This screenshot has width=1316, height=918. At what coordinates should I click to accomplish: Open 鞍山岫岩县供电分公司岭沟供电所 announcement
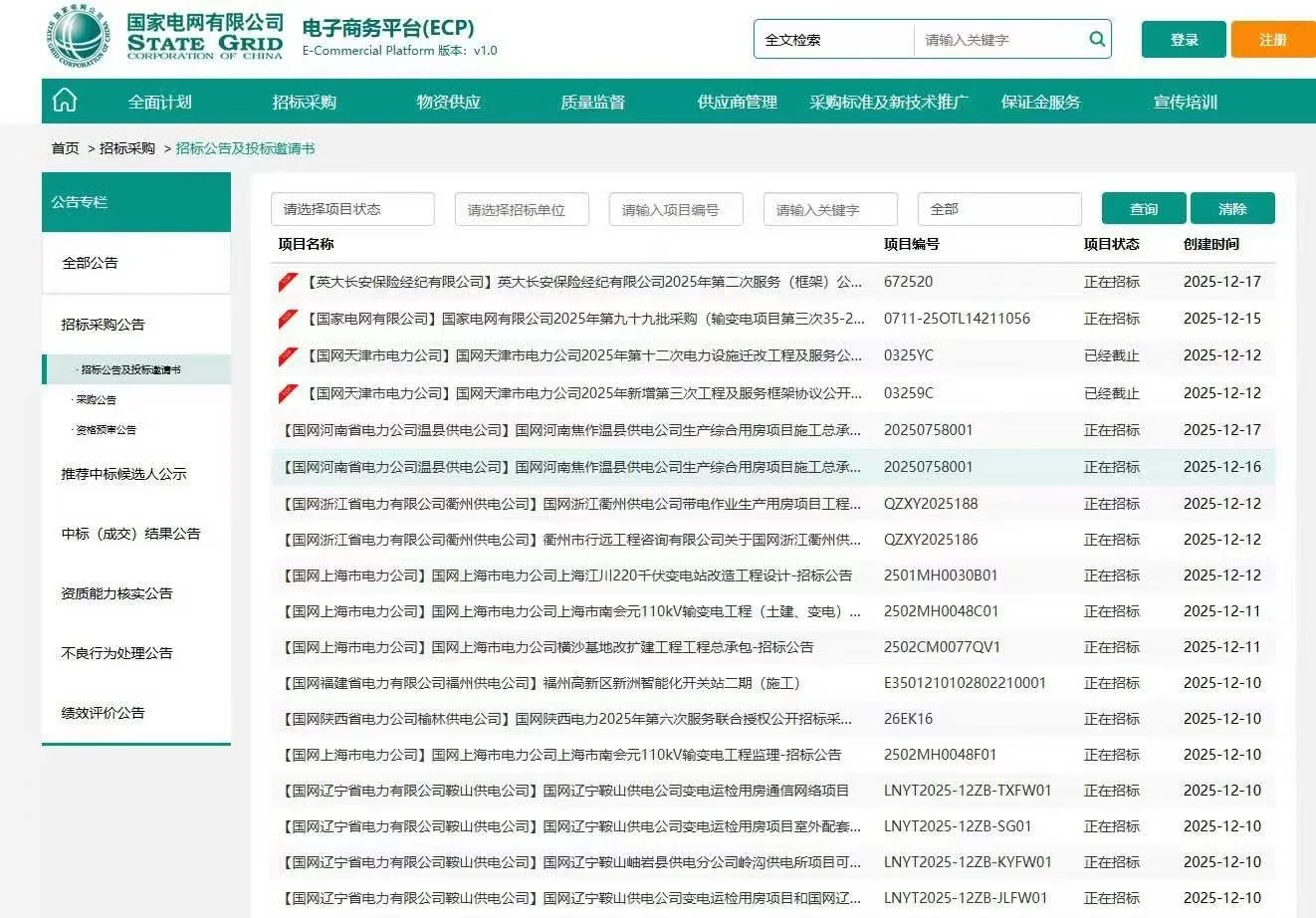[571, 862]
